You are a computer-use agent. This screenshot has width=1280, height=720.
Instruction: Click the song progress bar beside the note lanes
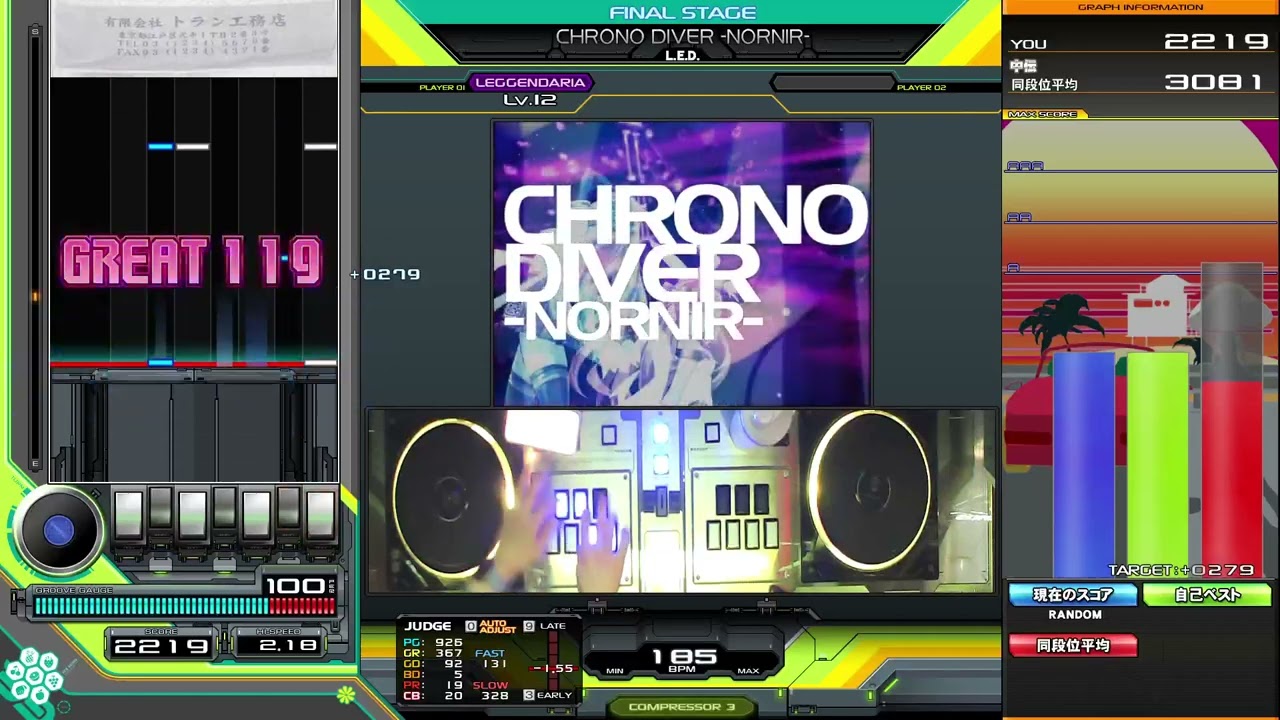(35, 247)
